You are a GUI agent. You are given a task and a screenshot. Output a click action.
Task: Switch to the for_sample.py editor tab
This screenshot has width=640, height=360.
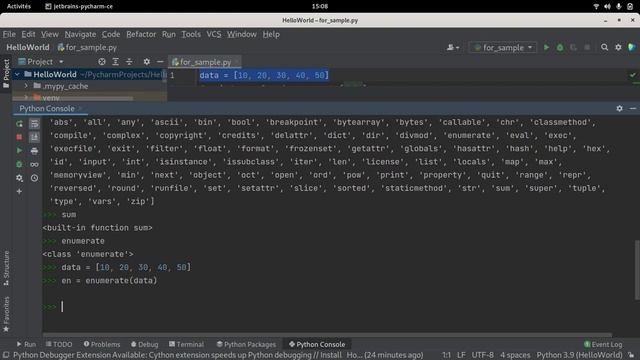pos(205,62)
